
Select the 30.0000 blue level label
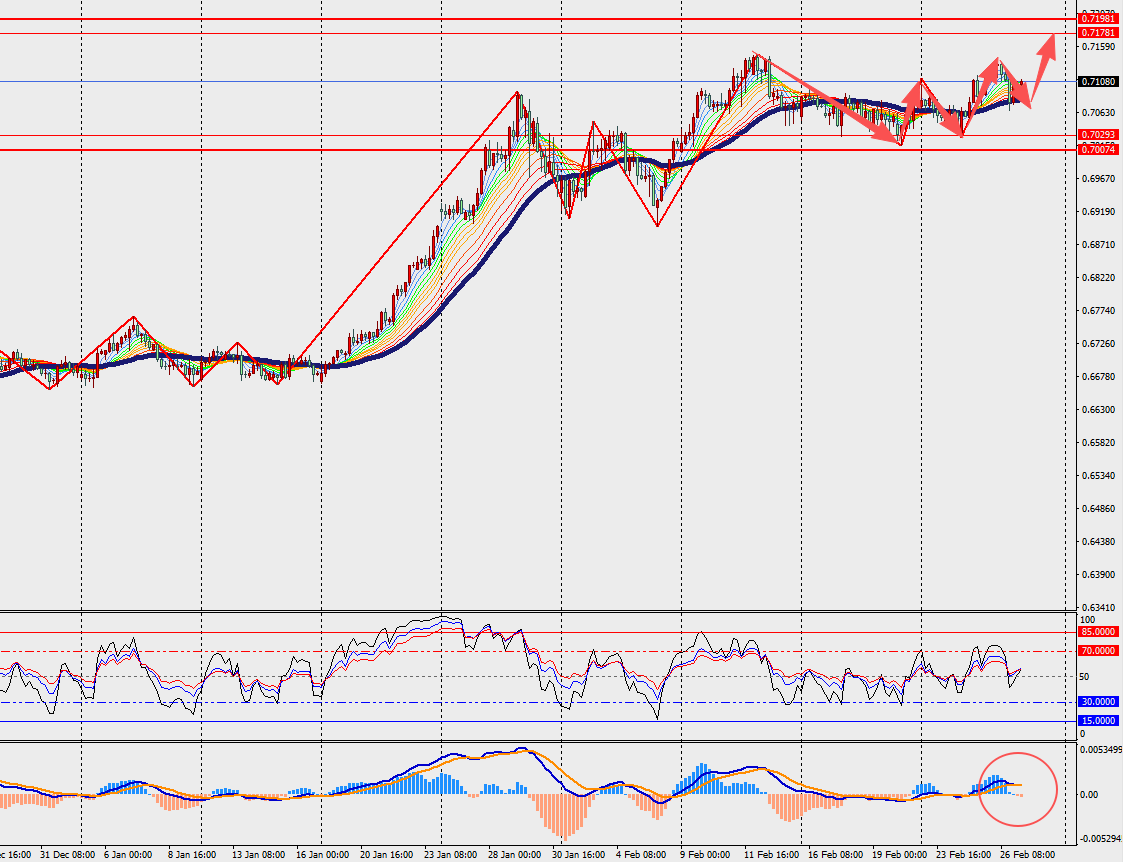(x=1098, y=702)
